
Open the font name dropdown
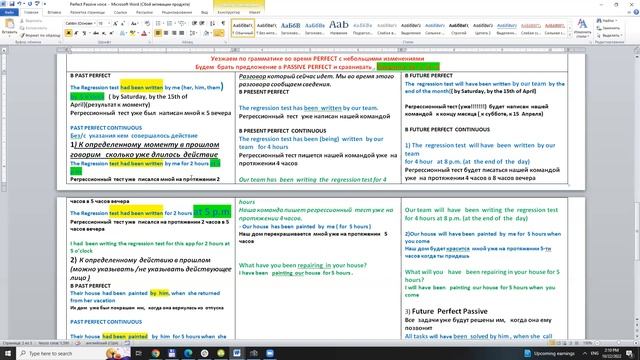pyautogui.click(x=94, y=24)
